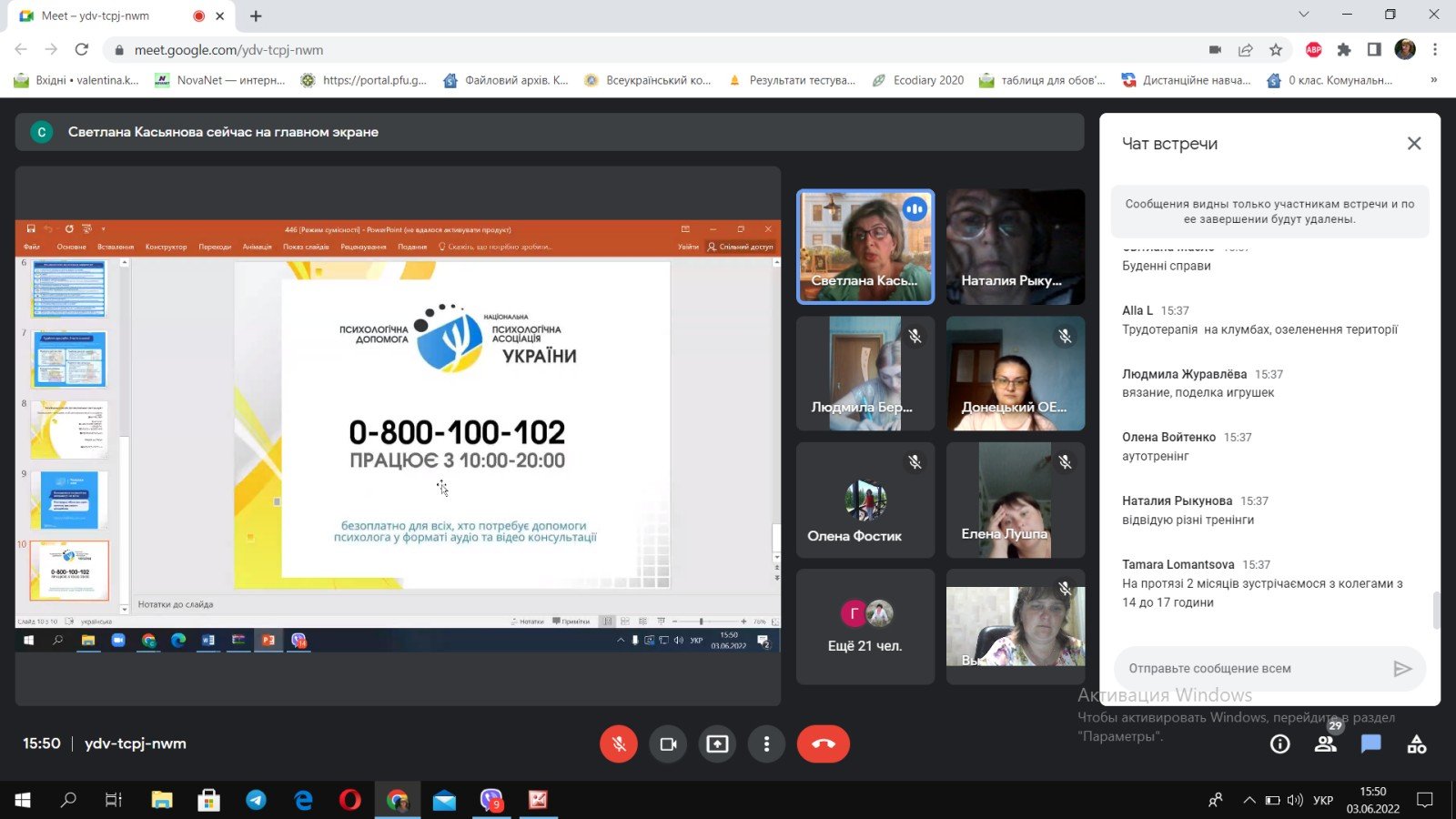Click the message input field

click(x=1254, y=669)
